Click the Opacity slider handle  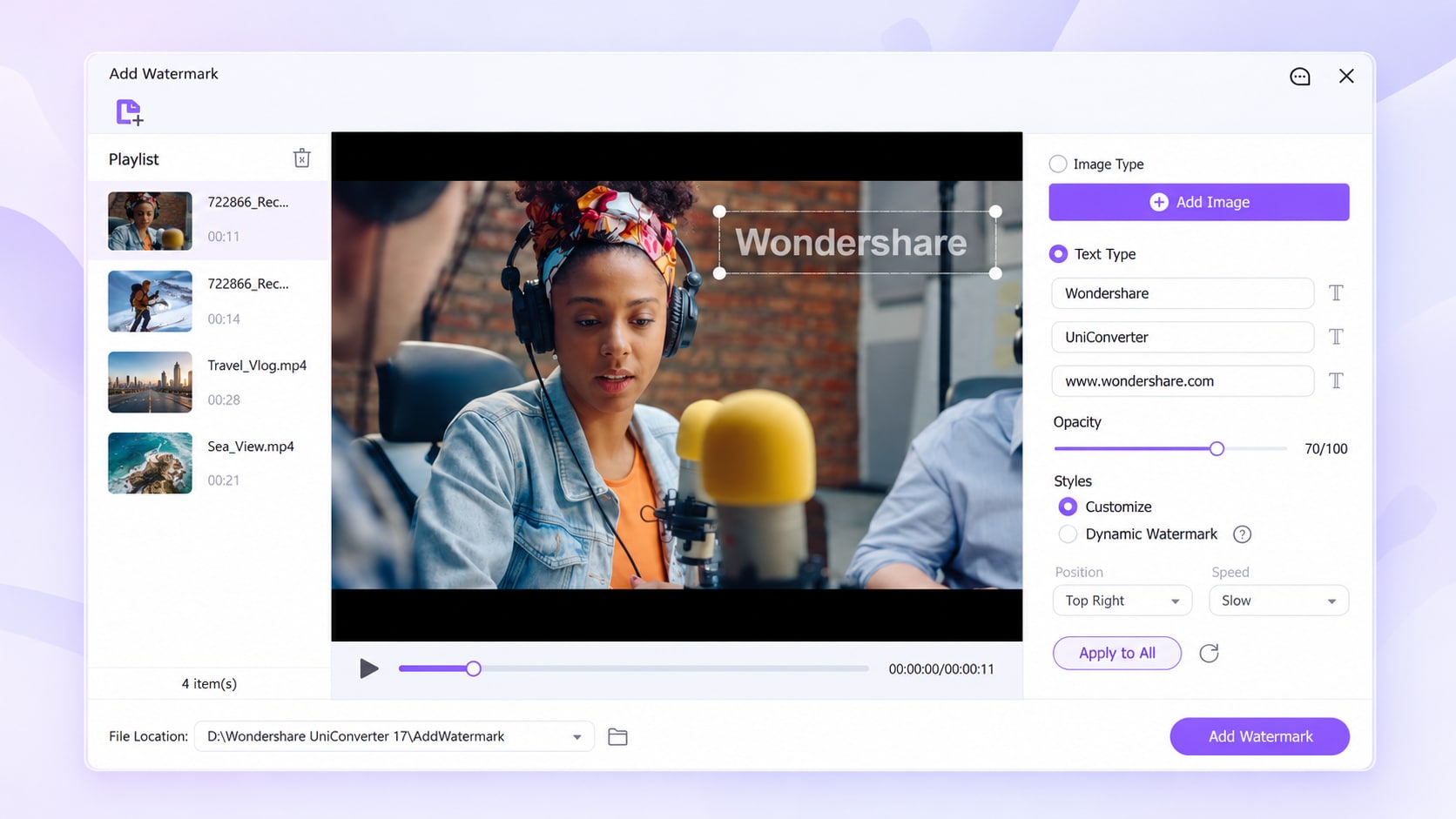point(1217,448)
